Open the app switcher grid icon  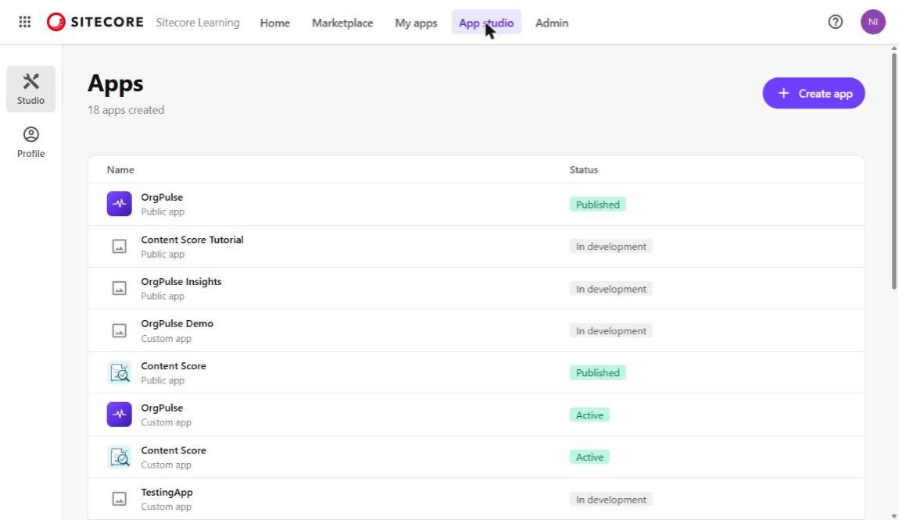[25, 22]
